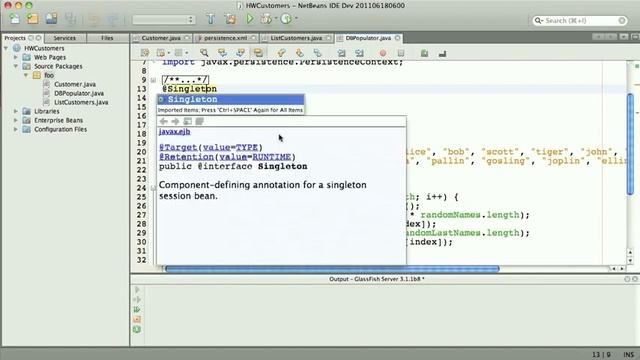This screenshot has width=640, height=360.
Task: Click the Comment icon in editor toolbar
Action: pos(424,53)
